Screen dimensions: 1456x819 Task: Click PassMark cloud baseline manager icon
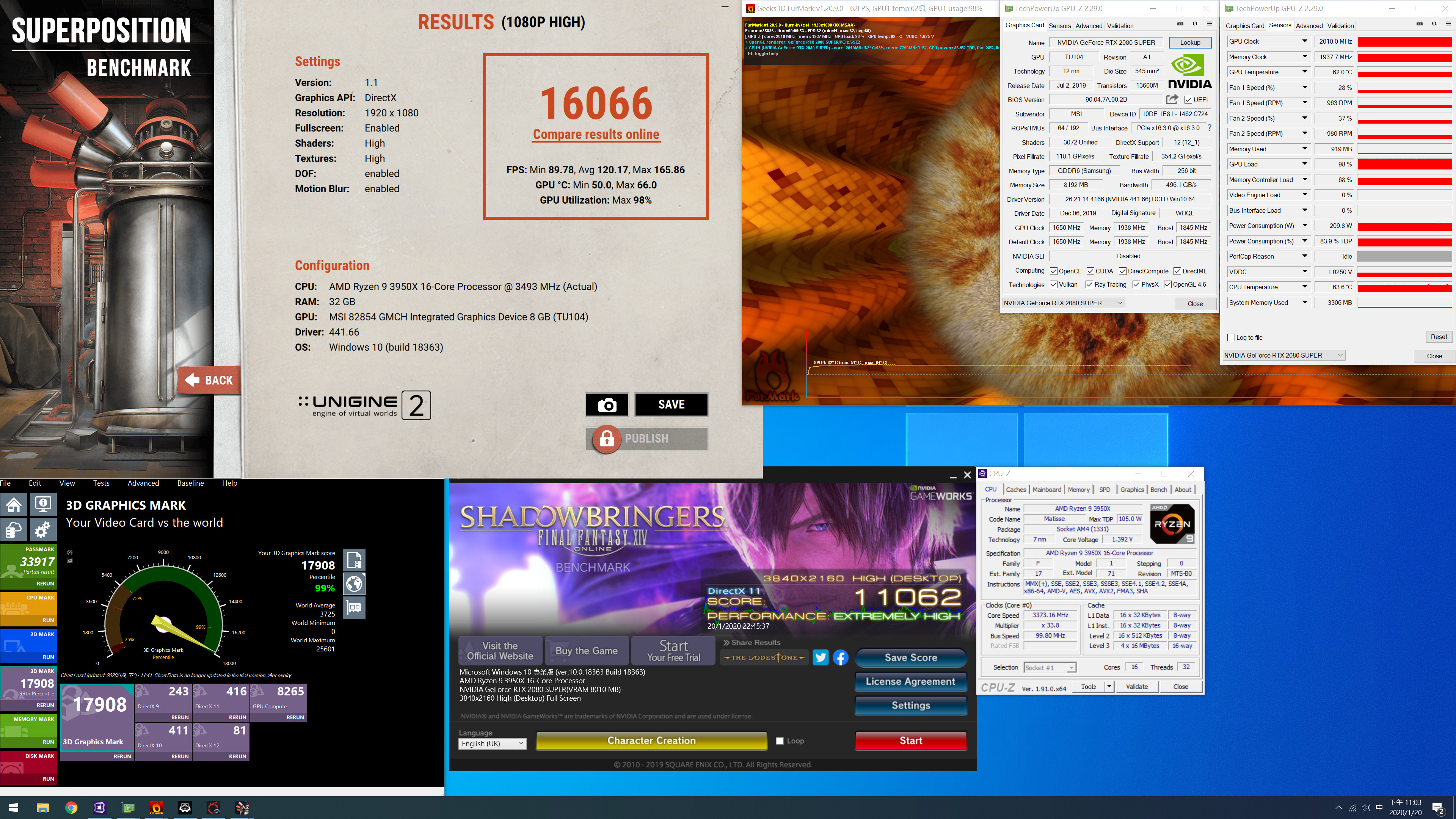[14, 530]
